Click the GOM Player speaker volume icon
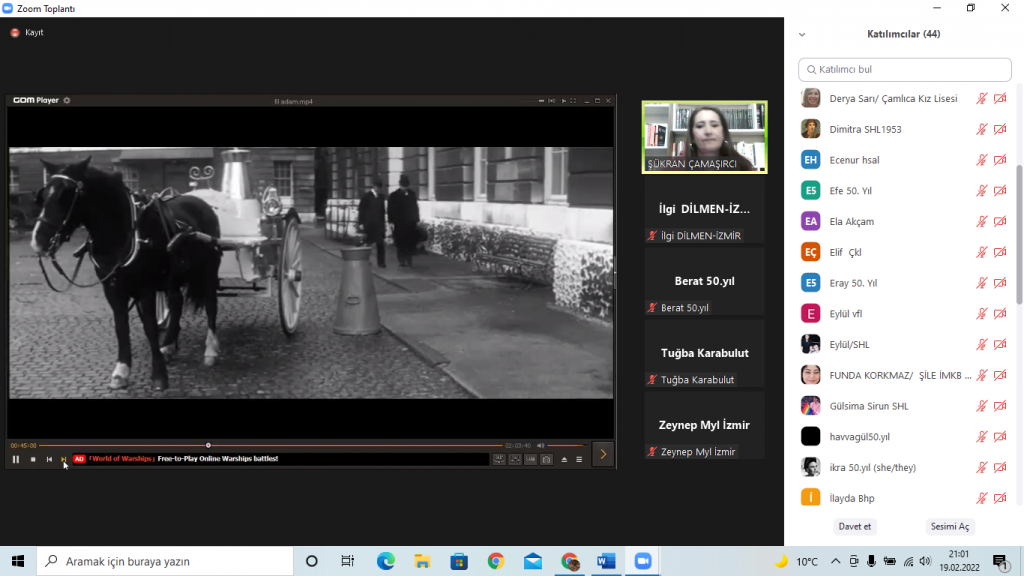This screenshot has width=1024, height=576. 541,445
